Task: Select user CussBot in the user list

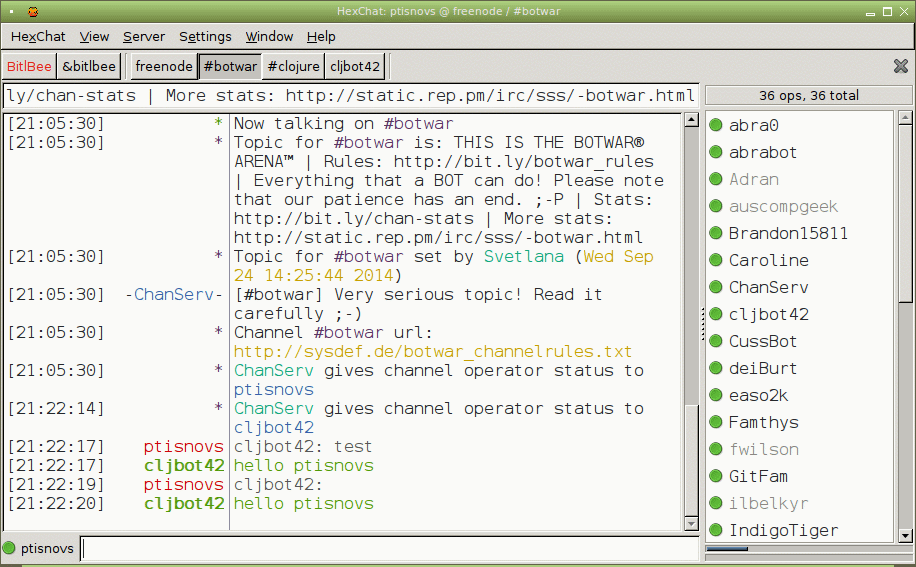Action: (x=800, y=341)
